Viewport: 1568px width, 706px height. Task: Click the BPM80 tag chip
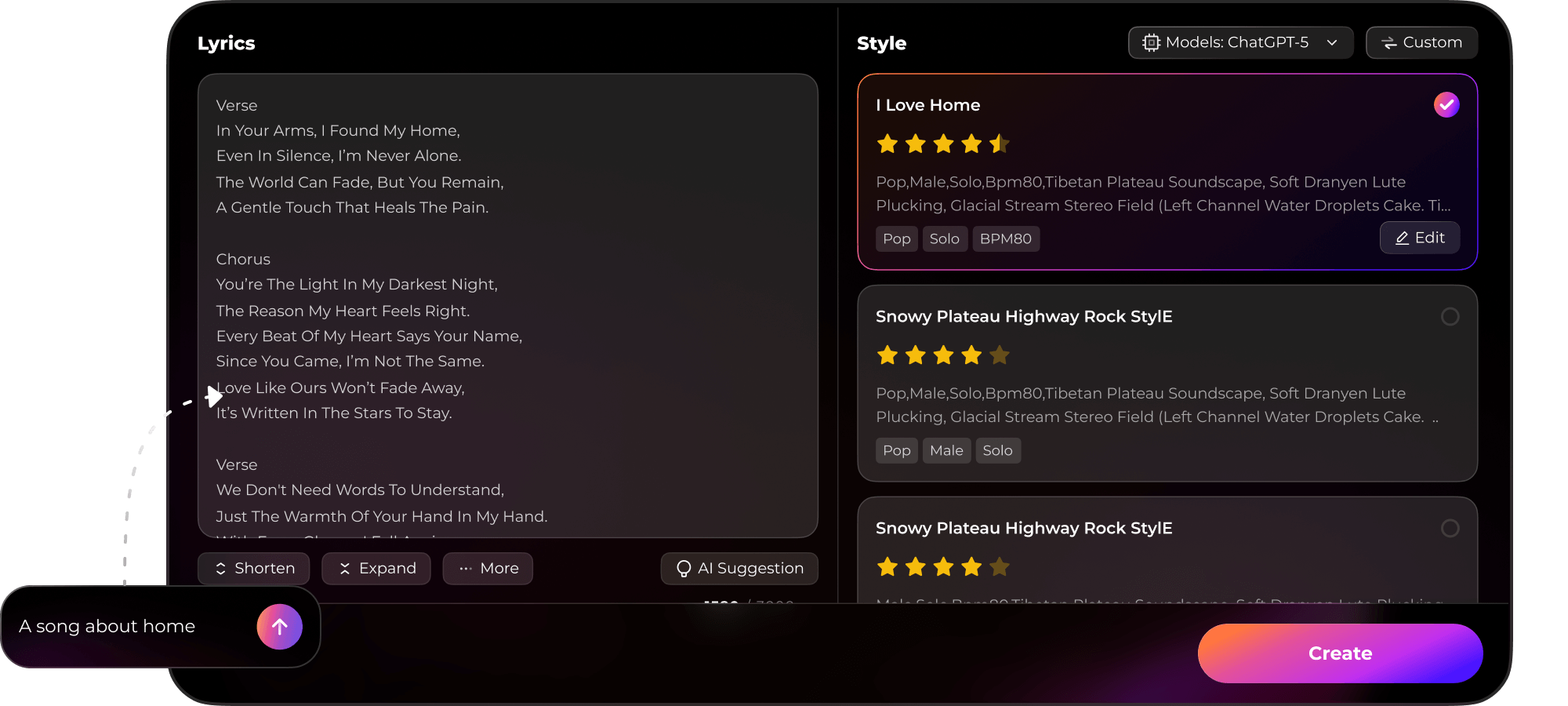[1006, 239]
